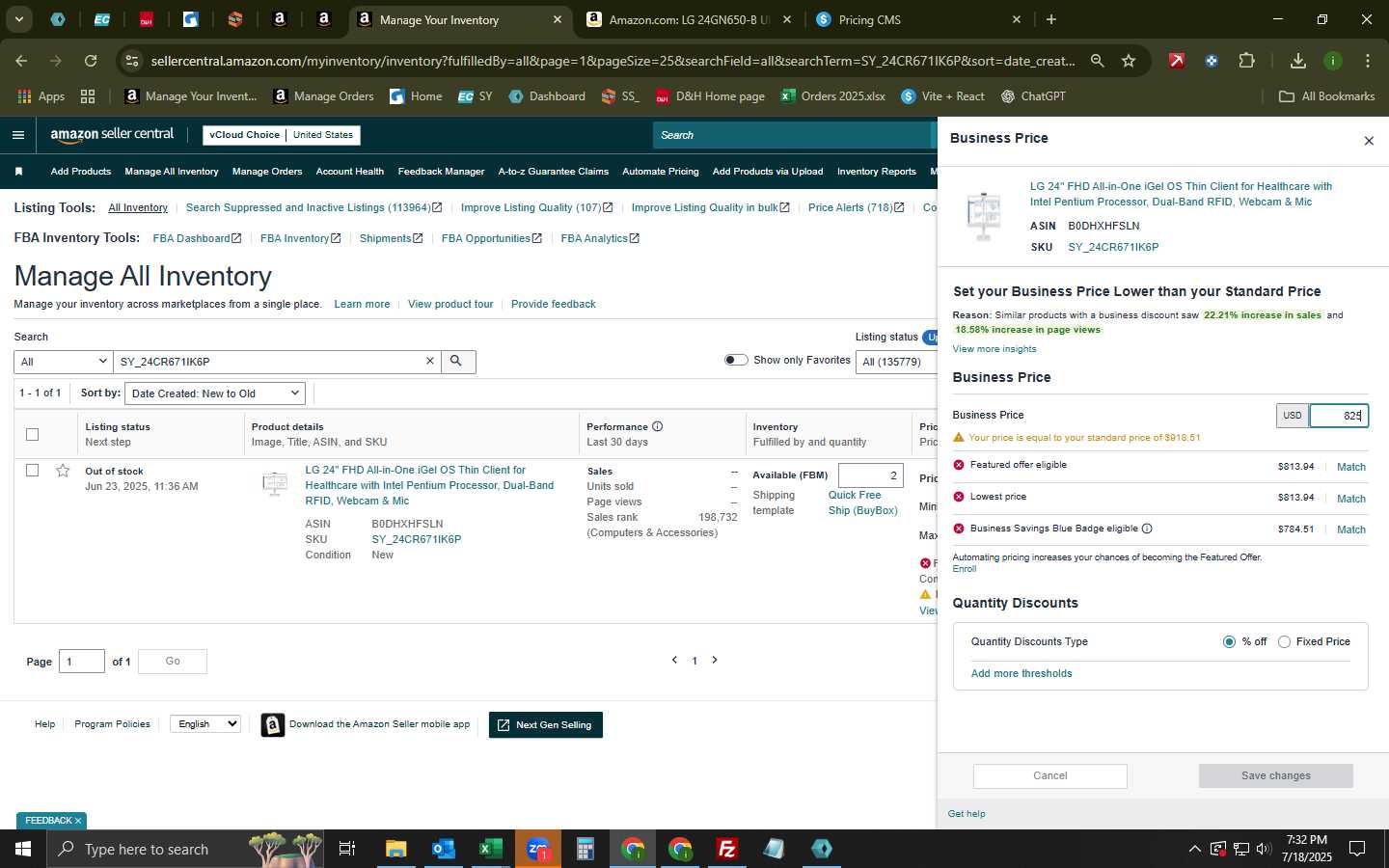This screenshot has width=1389, height=868.
Task: Bookmark this page with the star icon
Action: [x=1129, y=61]
